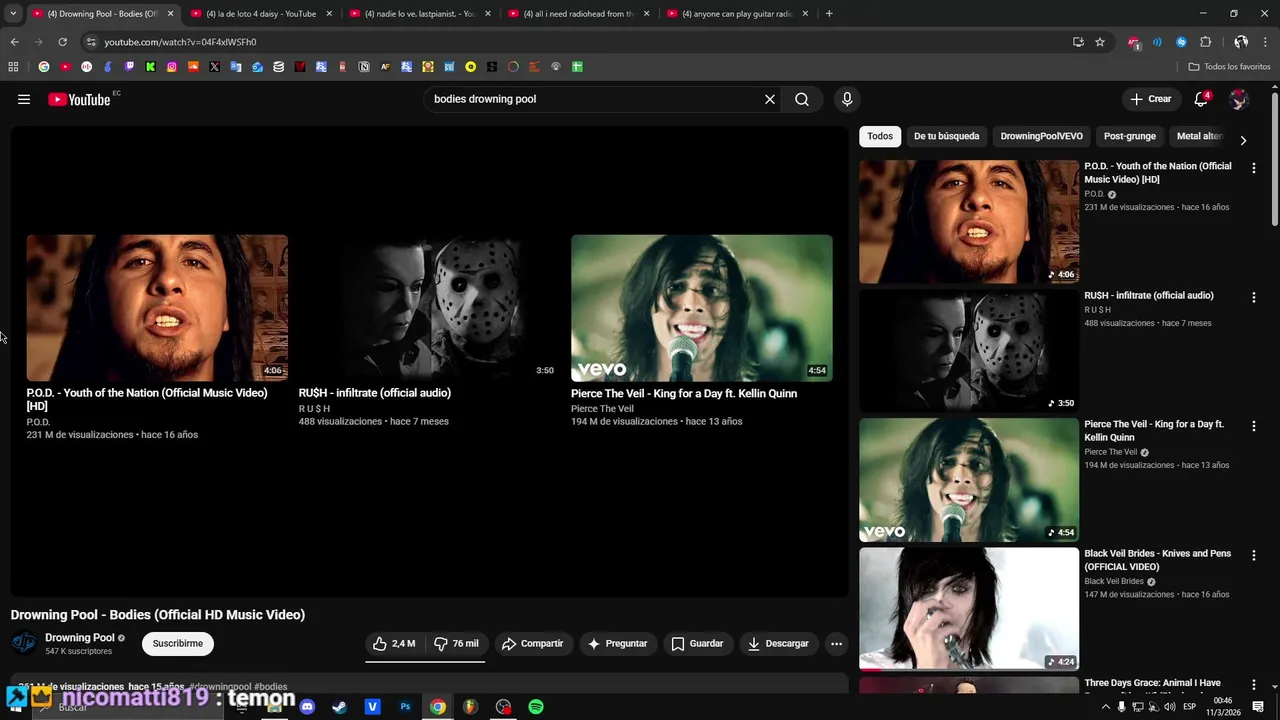This screenshot has width=1280, height=720.
Task: Click the Crear button
Action: click(x=1150, y=99)
